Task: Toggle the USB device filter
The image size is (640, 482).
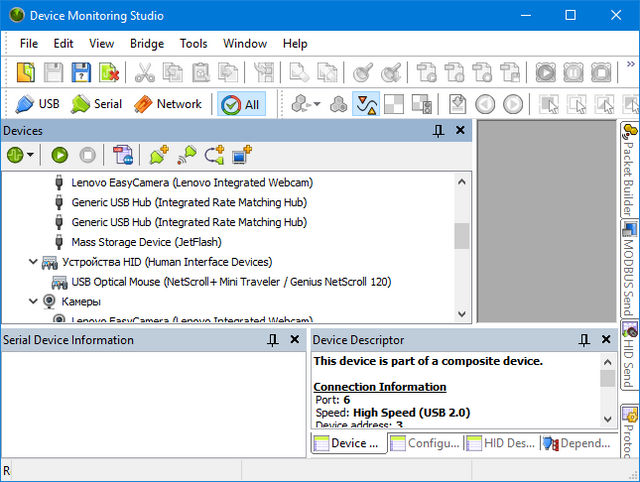Action: pyautogui.click(x=37, y=104)
